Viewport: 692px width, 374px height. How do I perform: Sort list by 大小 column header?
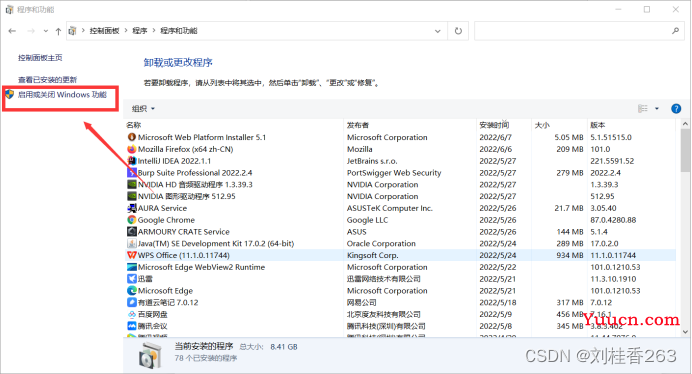click(x=542, y=125)
